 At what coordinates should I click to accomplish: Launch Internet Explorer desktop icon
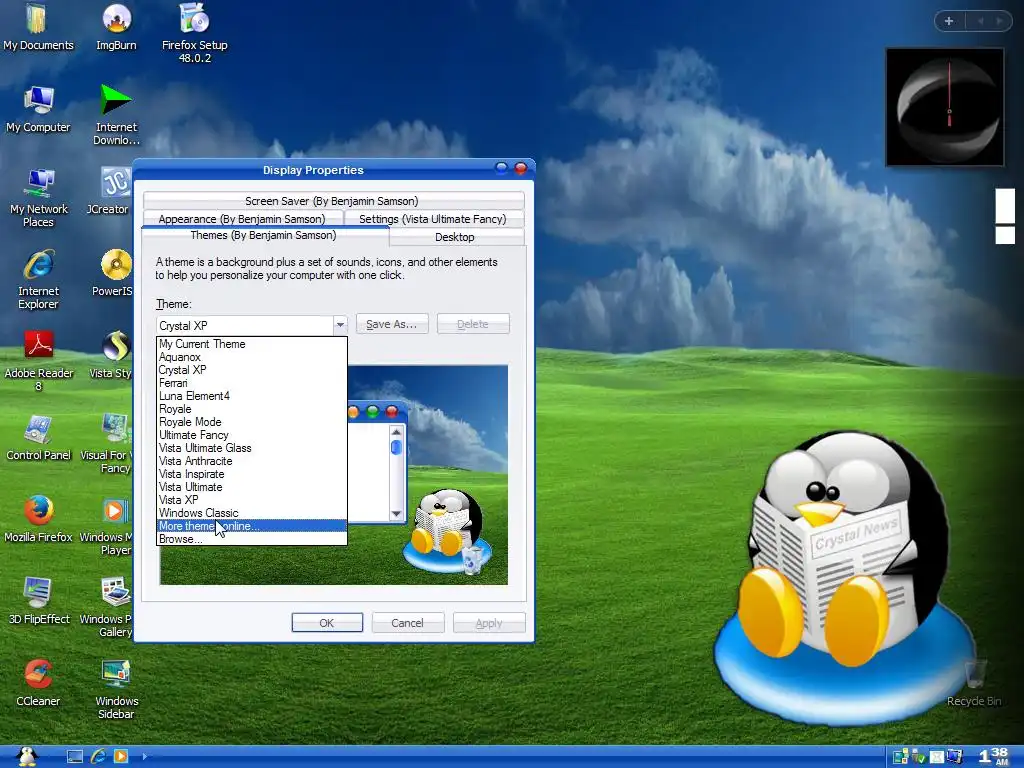(x=39, y=279)
